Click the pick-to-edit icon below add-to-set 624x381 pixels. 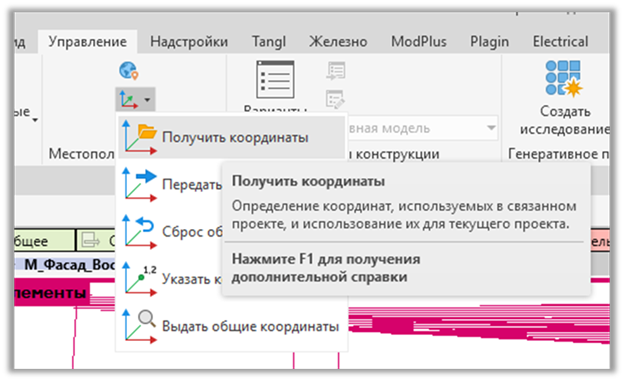tap(335, 99)
